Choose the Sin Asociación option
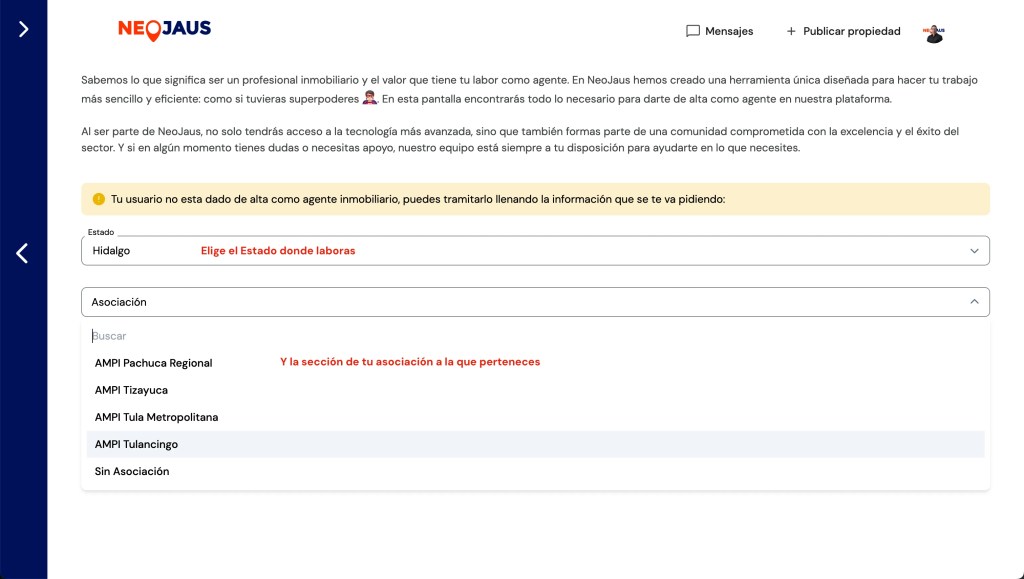 [132, 471]
